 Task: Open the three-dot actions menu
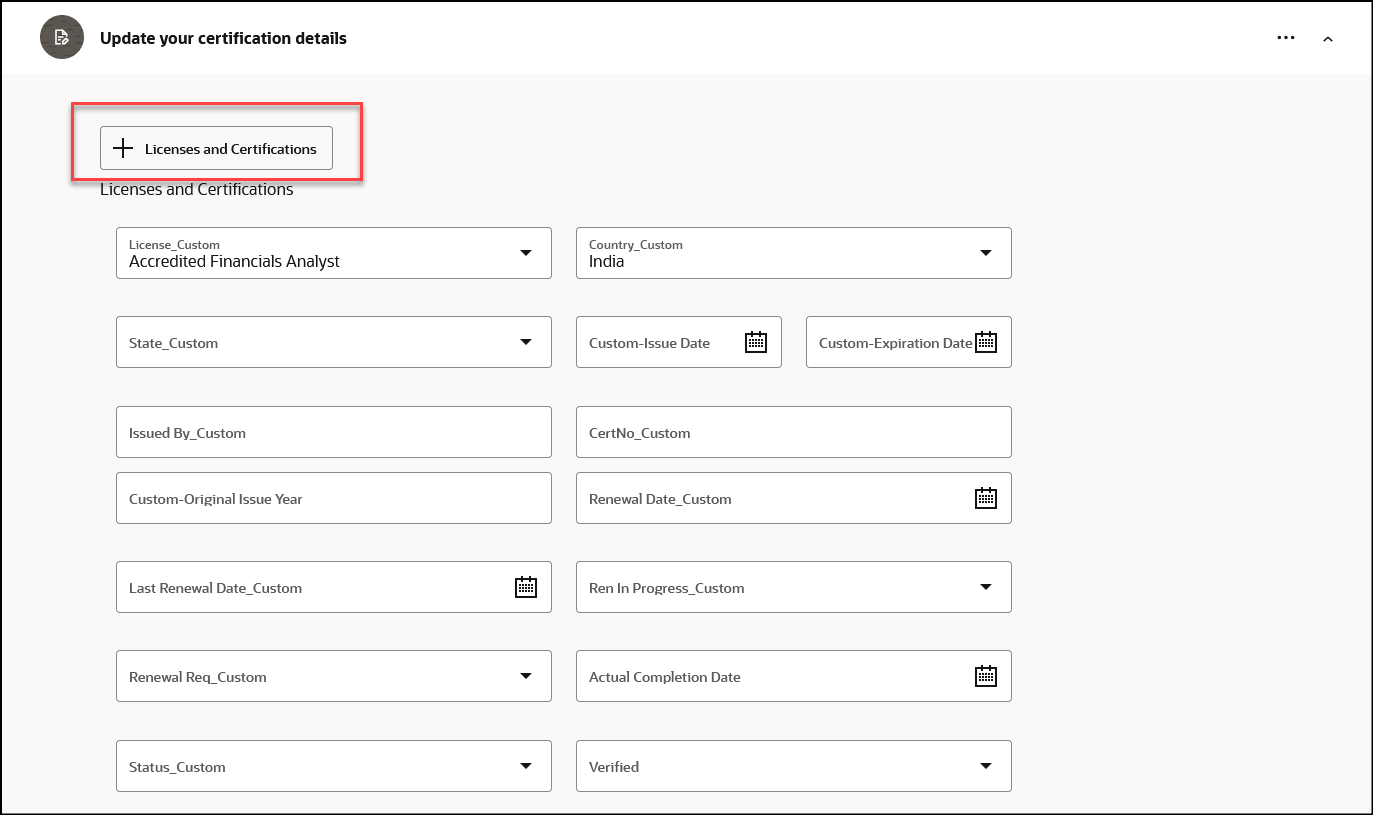(x=1286, y=38)
